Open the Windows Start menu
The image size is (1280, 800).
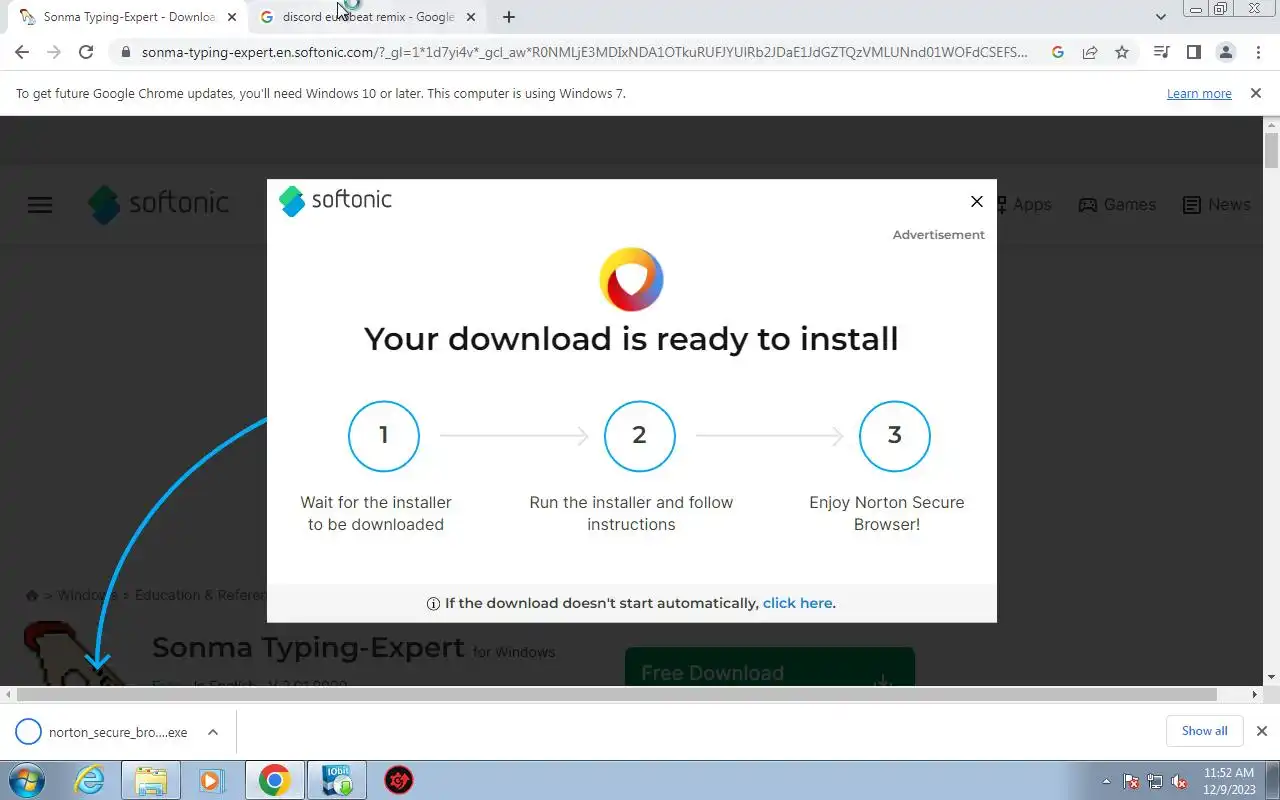click(x=27, y=780)
